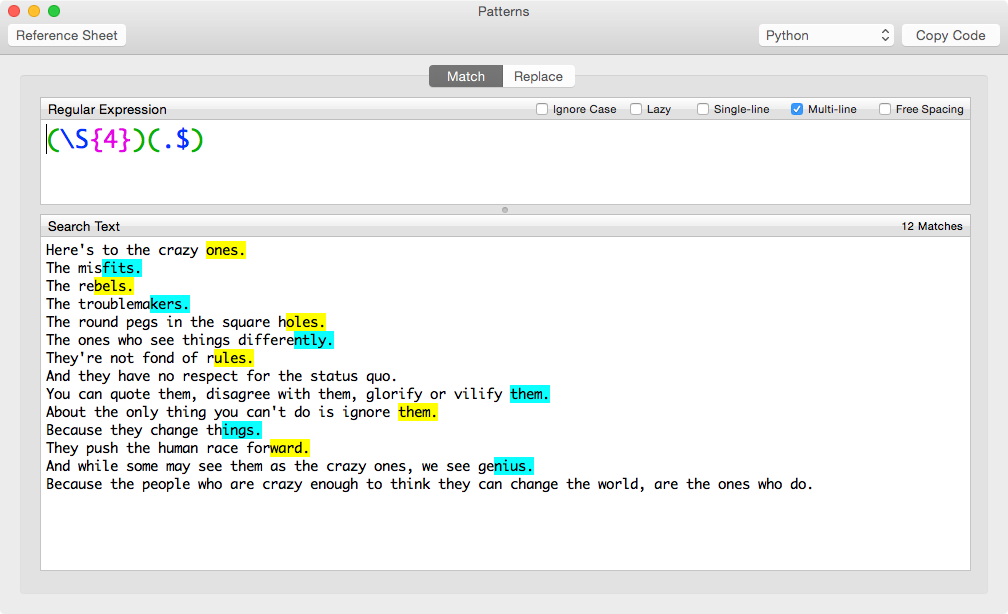The width and height of the screenshot is (1008, 614).
Task: Close the Patterns window with red button
Action: pyautogui.click(x=14, y=11)
